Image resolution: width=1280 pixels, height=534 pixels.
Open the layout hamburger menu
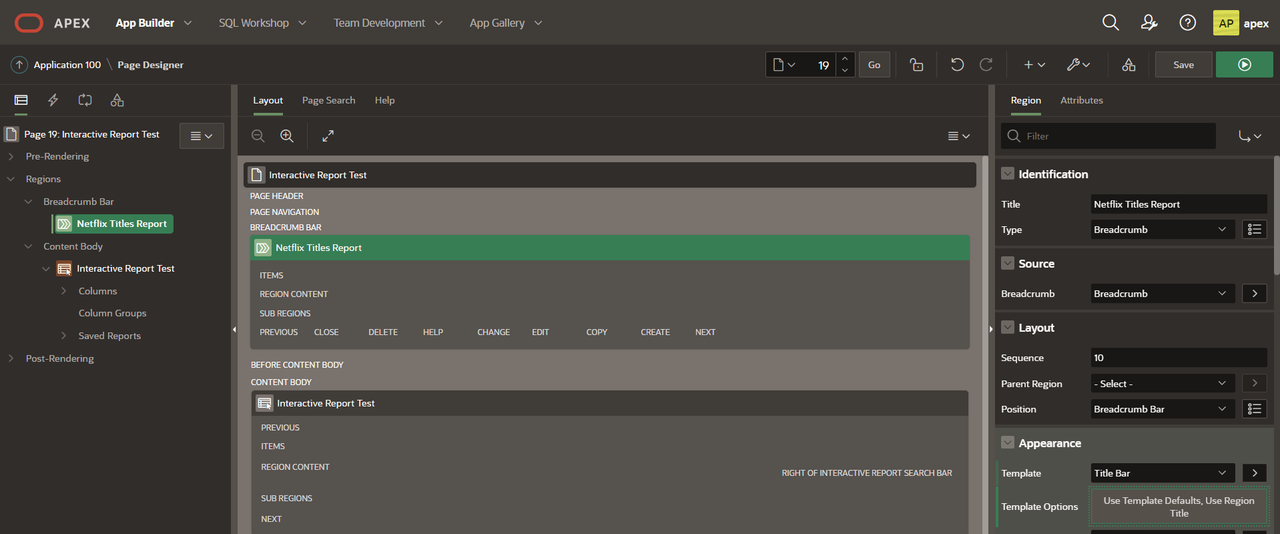pyautogui.click(x=958, y=136)
